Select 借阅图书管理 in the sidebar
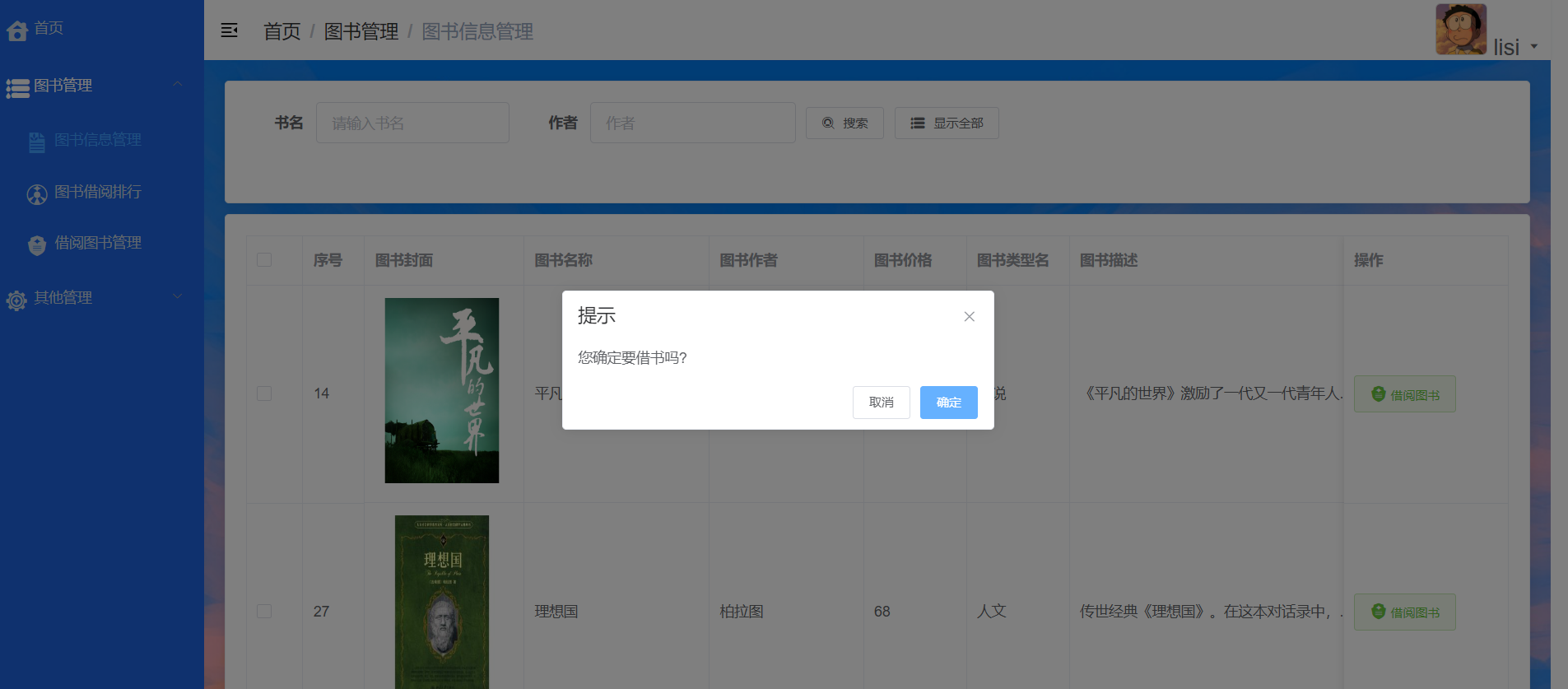1568x689 pixels. [98, 243]
